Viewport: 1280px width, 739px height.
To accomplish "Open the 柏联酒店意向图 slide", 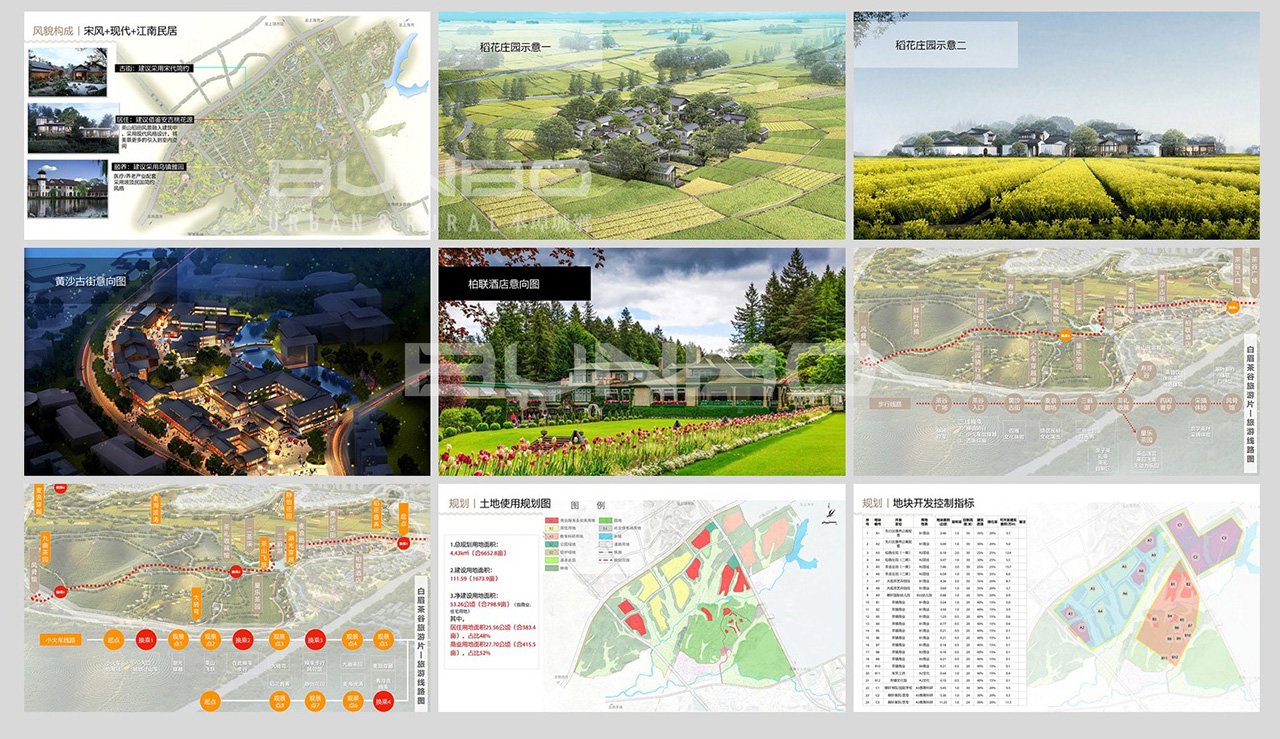I will [641, 362].
